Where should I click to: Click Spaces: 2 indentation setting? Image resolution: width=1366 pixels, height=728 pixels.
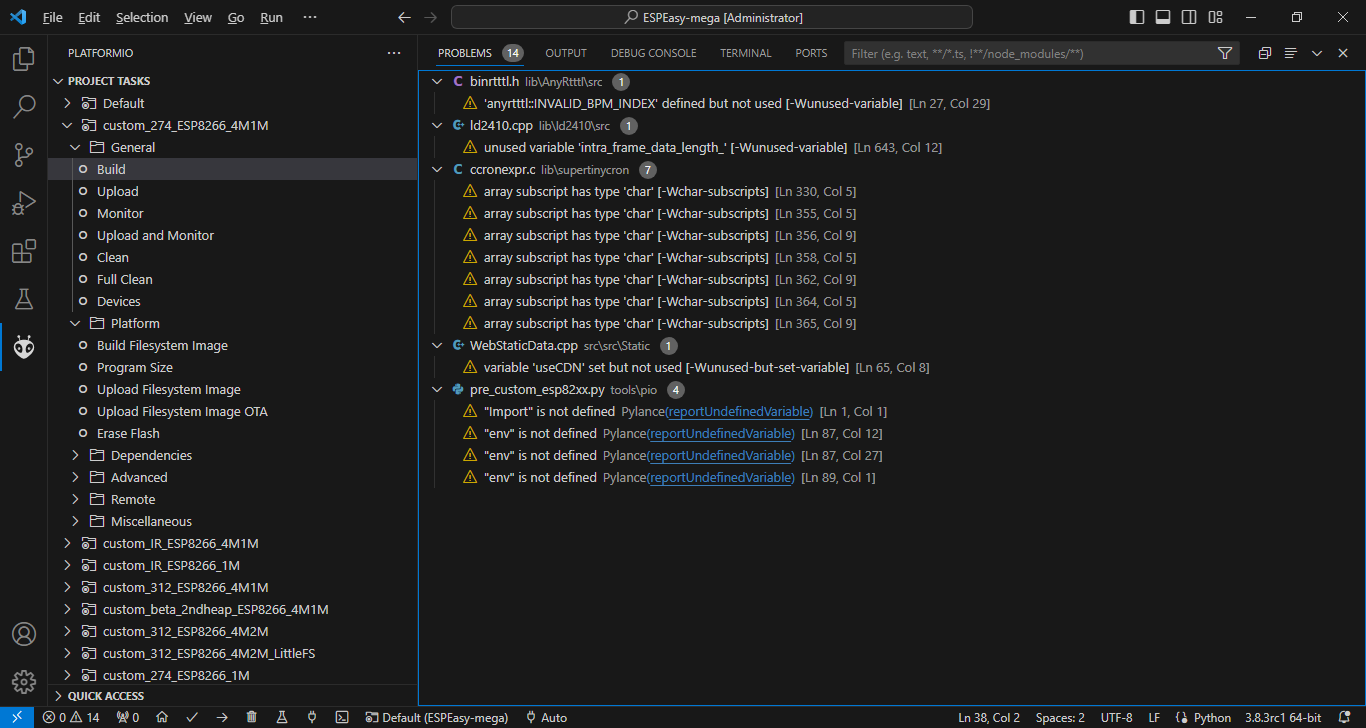(1060, 717)
